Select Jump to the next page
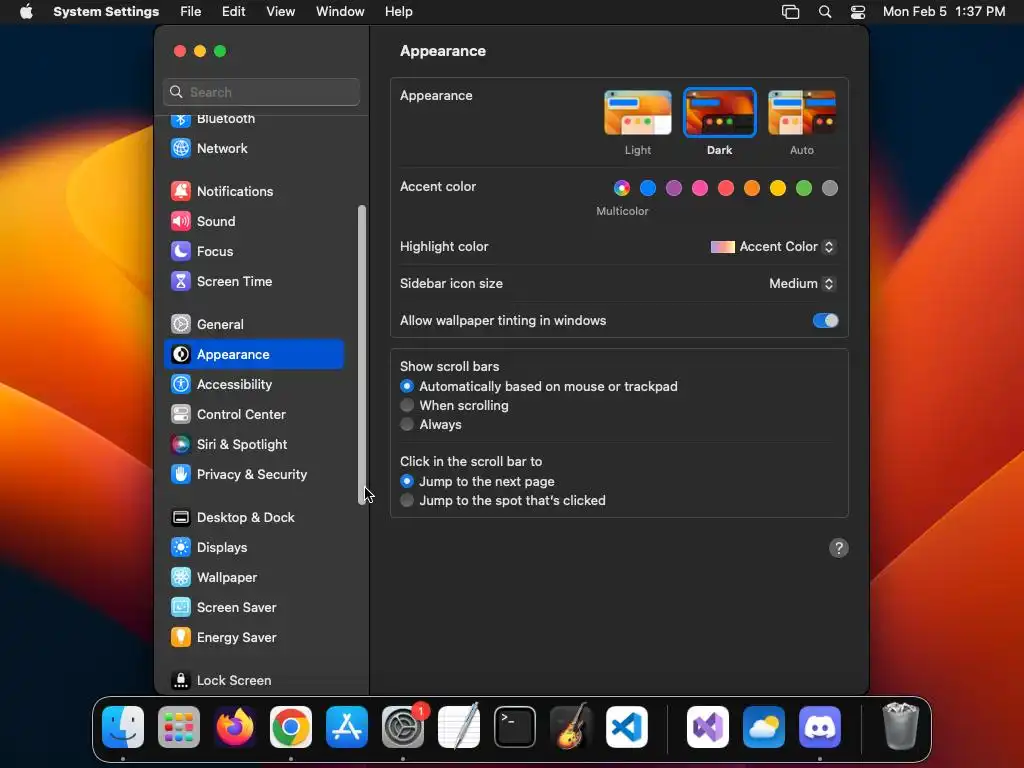Viewport: 1024px width, 768px height. tap(407, 481)
